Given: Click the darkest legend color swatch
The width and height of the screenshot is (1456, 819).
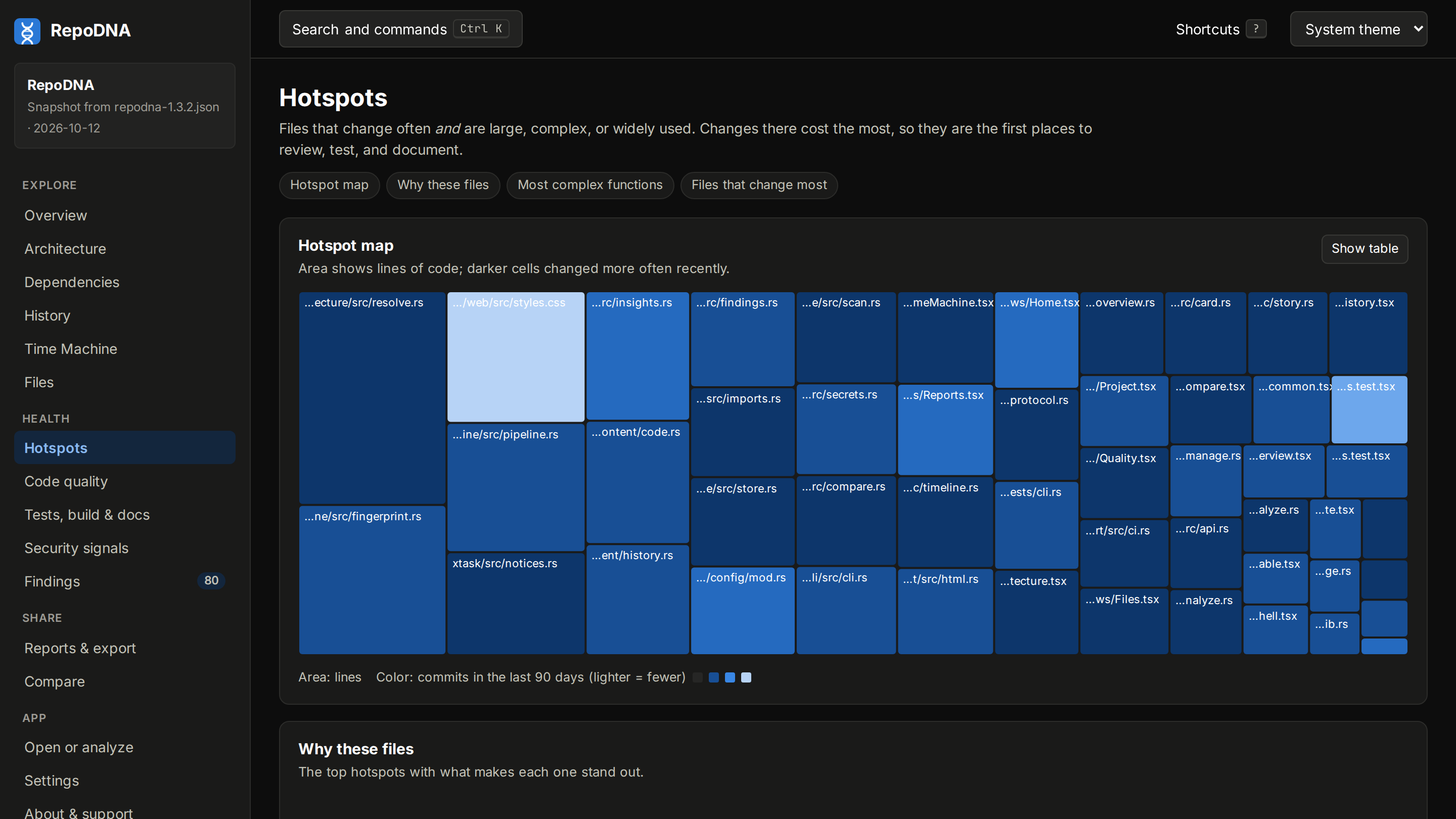Looking at the screenshot, I should pos(698,677).
